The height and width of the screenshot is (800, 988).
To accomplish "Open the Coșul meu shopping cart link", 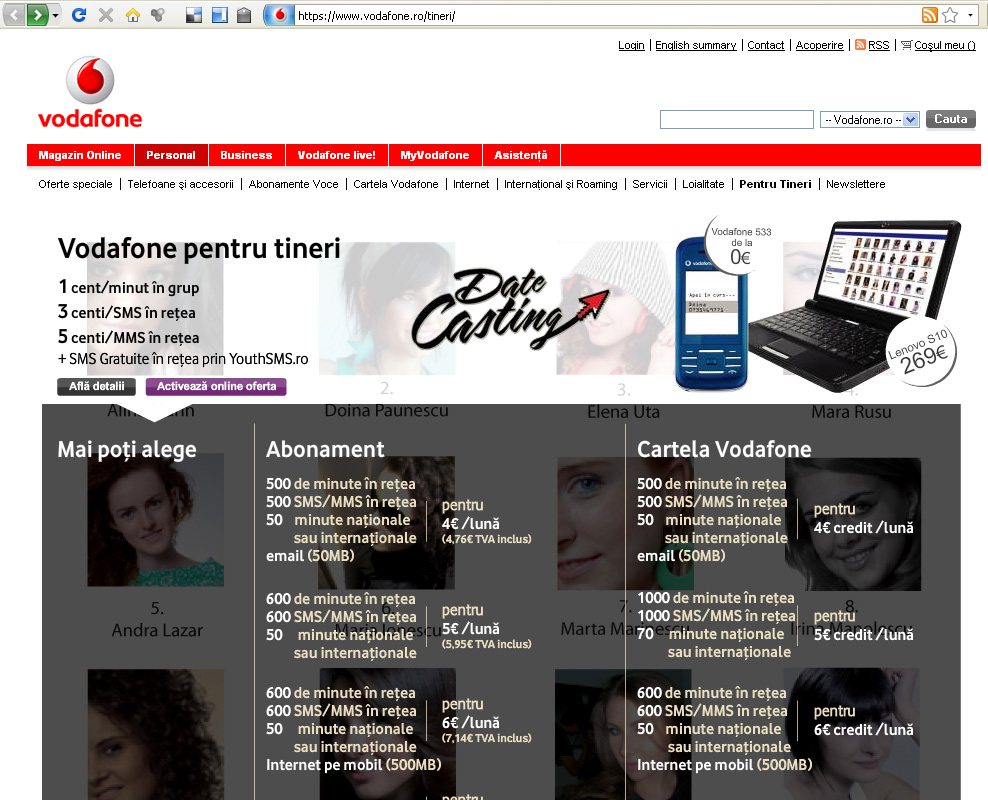I will point(943,45).
